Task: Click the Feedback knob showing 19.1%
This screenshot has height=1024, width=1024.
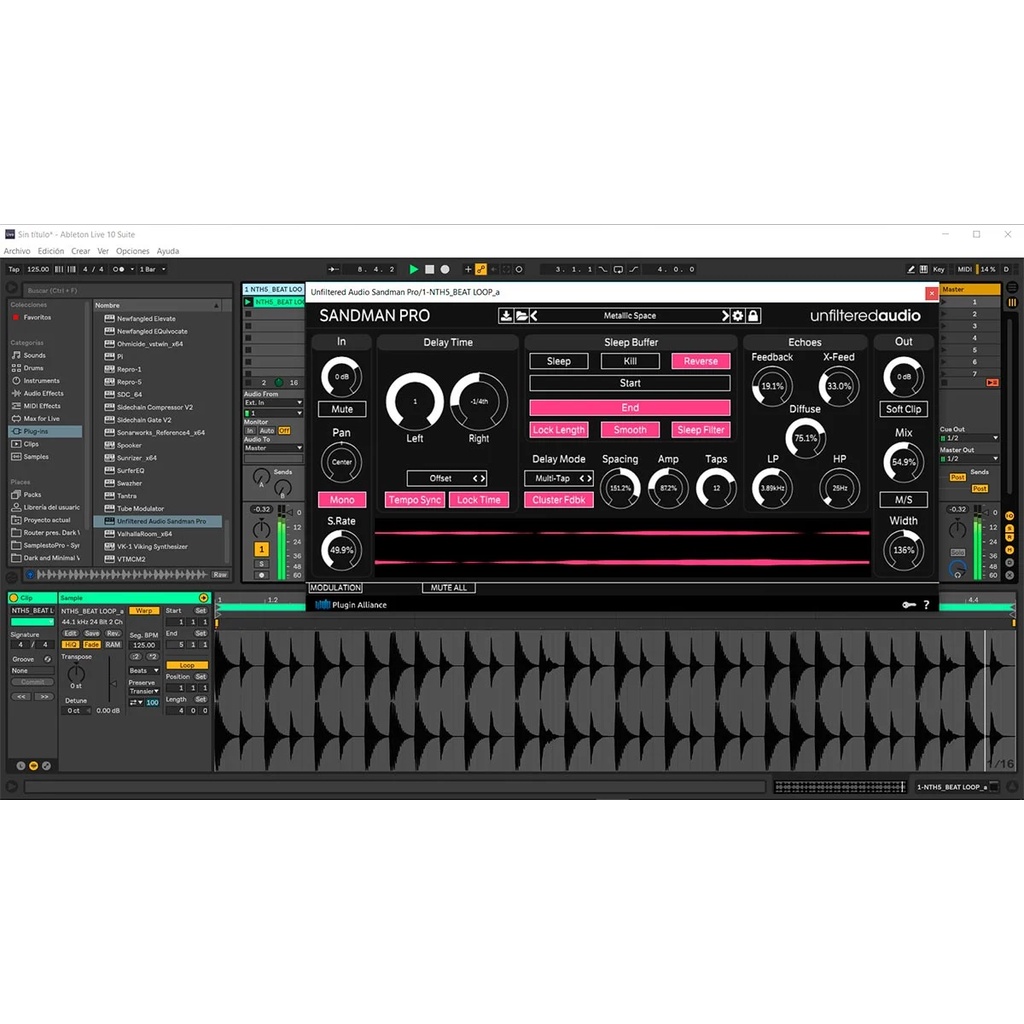Action: coord(772,386)
